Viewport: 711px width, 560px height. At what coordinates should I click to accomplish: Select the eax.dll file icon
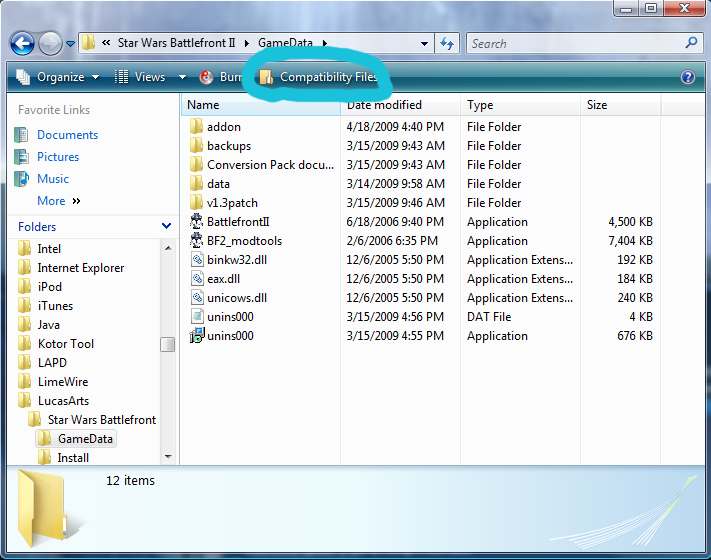pos(197,278)
